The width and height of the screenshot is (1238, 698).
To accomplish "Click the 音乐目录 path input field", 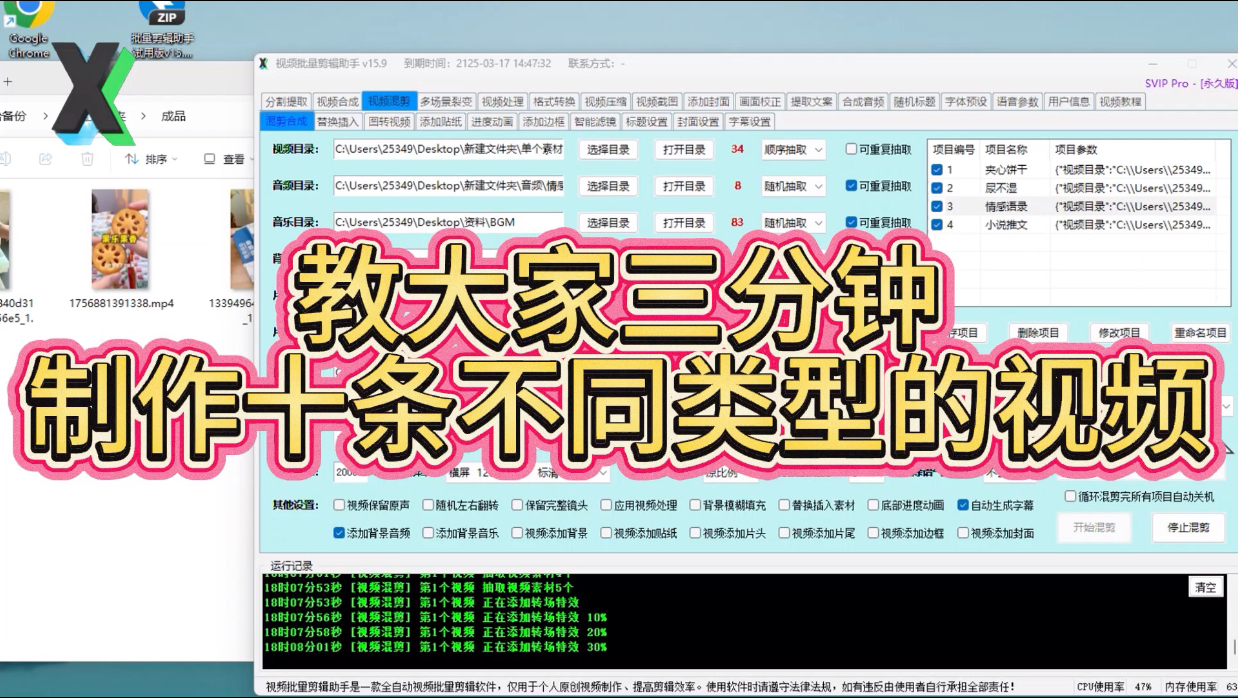I will click(448, 222).
